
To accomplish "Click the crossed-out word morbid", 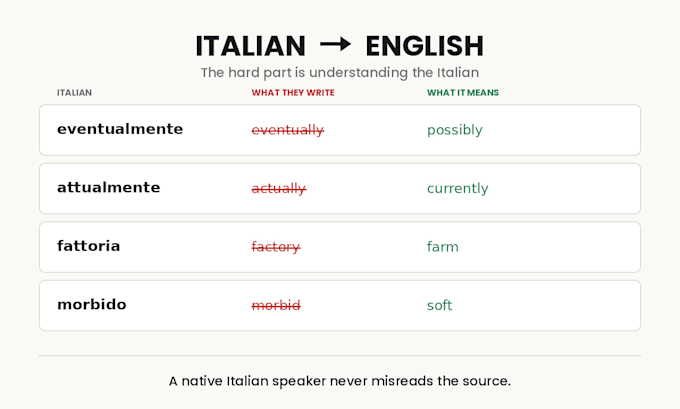I will [x=276, y=305].
